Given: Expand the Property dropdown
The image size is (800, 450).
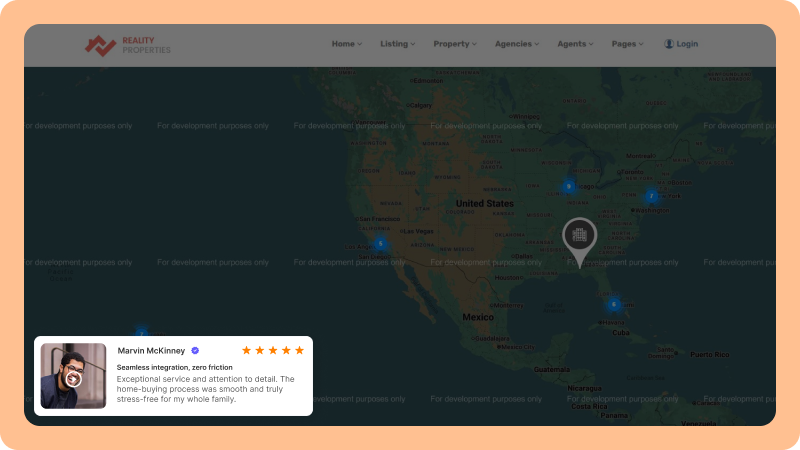Looking at the screenshot, I should [455, 44].
